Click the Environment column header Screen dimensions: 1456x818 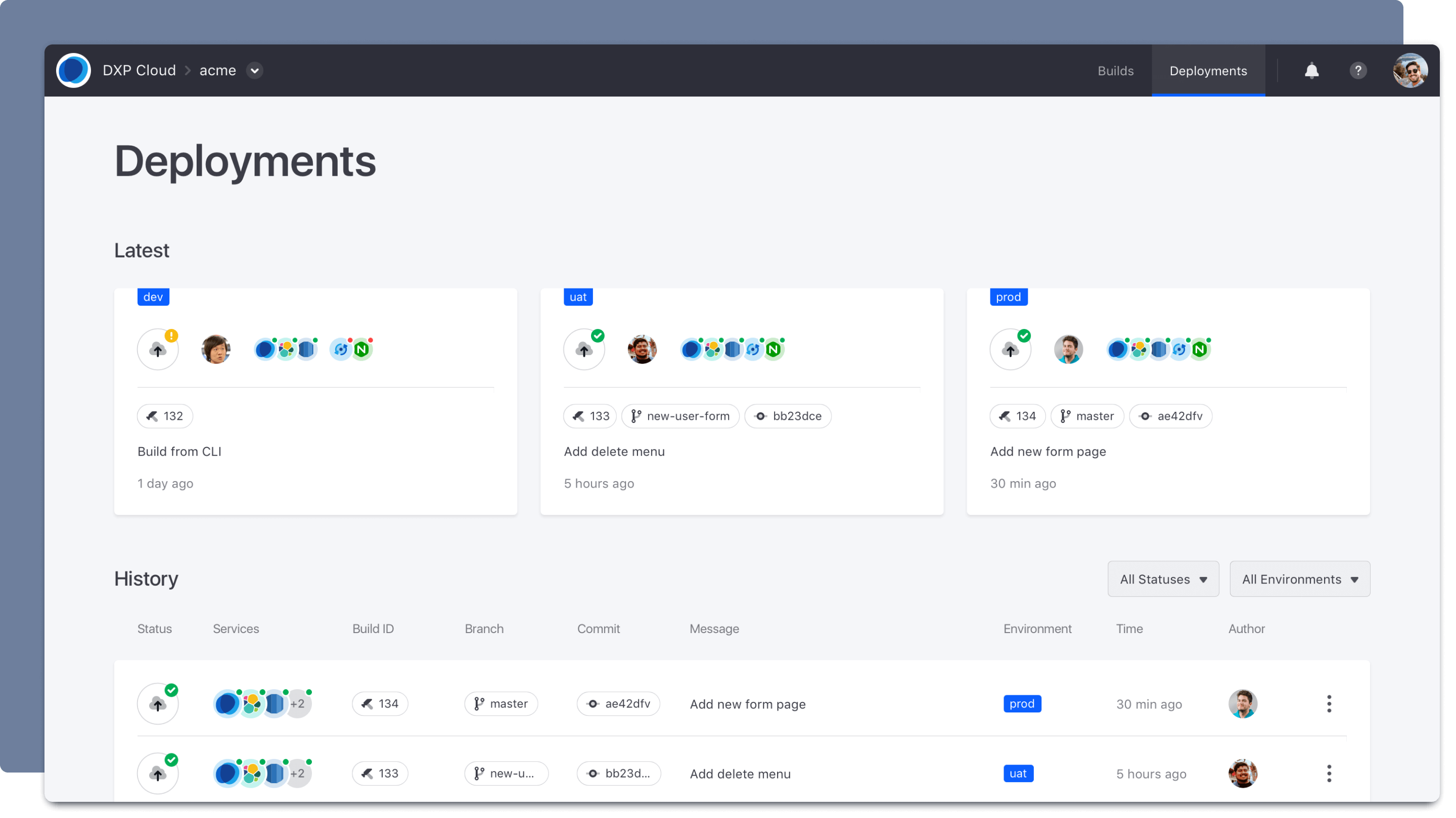click(1037, 629)
